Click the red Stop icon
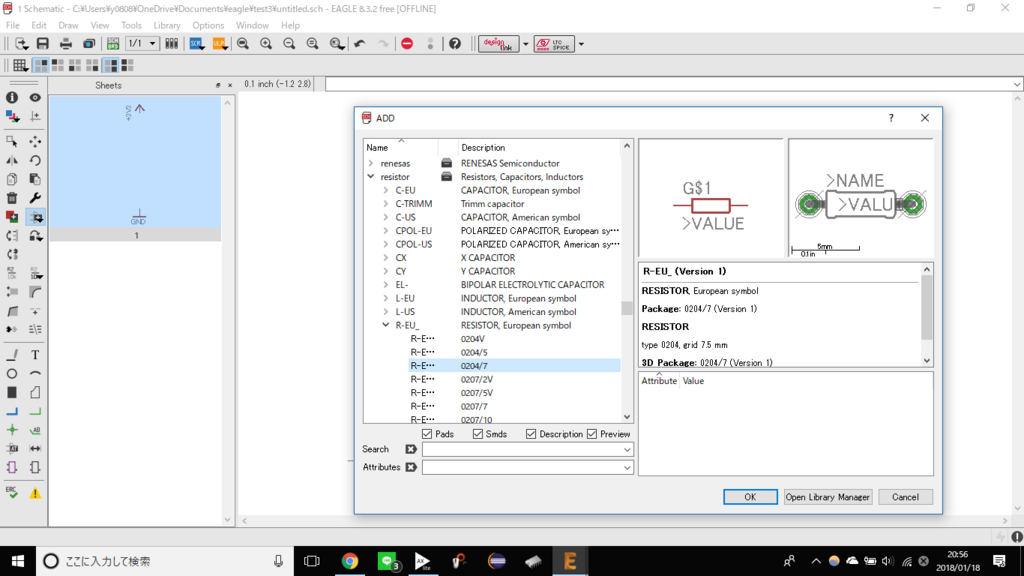This screenshot has width=1024, height=576. 407,44
